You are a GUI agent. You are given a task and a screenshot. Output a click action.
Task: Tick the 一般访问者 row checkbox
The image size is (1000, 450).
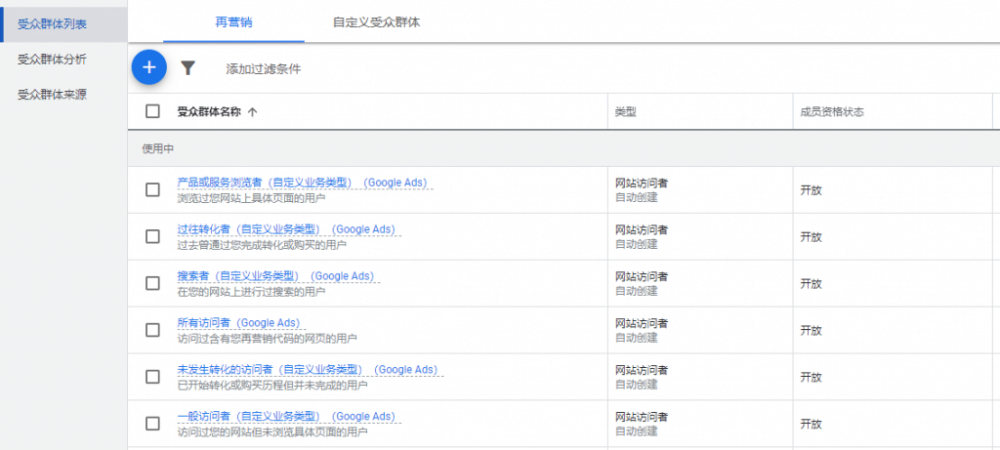152,423
